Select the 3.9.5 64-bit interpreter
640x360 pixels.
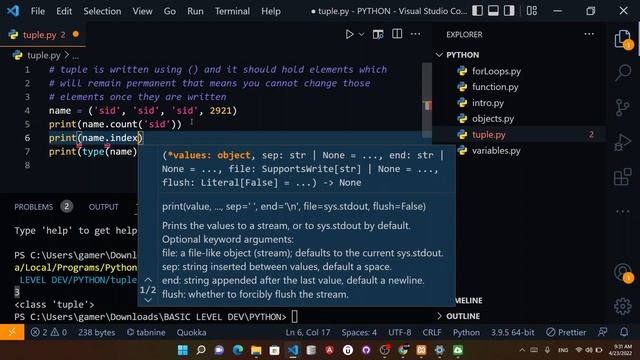512,332
